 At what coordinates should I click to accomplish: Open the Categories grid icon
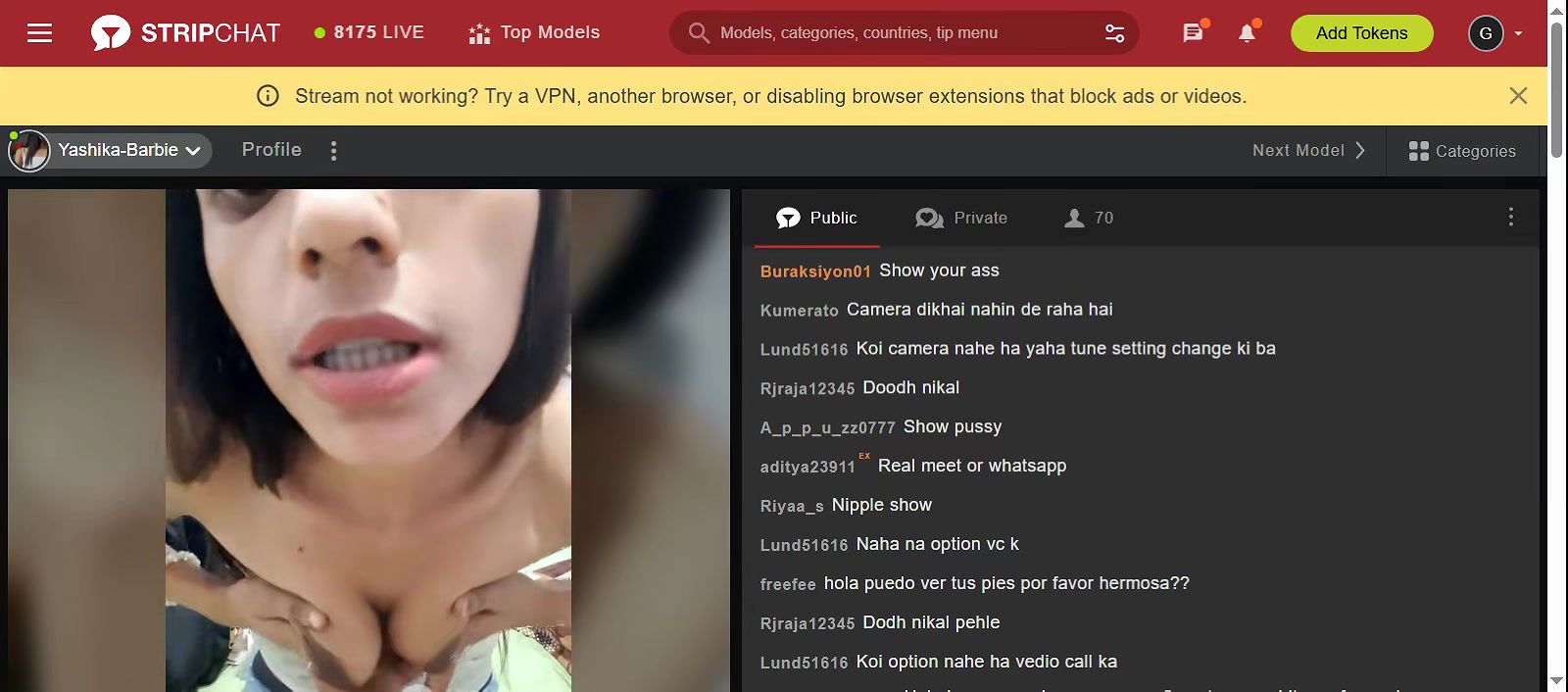1418,151
